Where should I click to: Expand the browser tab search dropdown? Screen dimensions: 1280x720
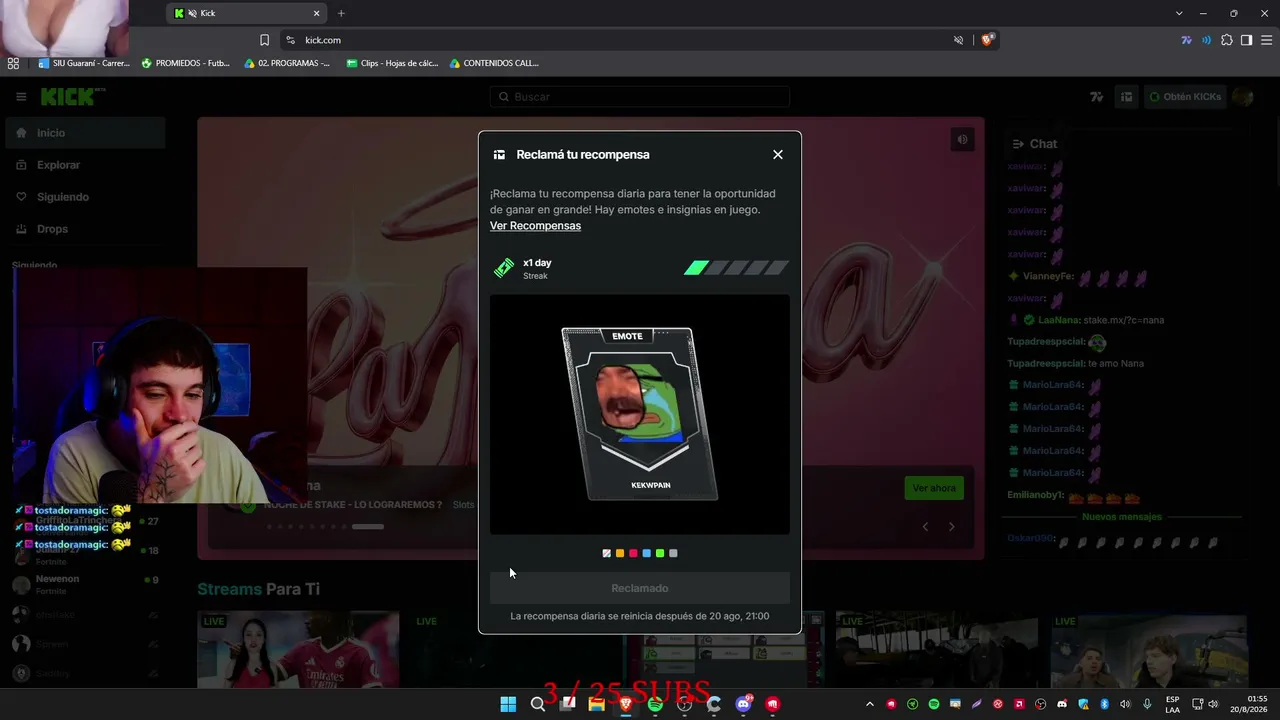click(x=1179, y=13)
